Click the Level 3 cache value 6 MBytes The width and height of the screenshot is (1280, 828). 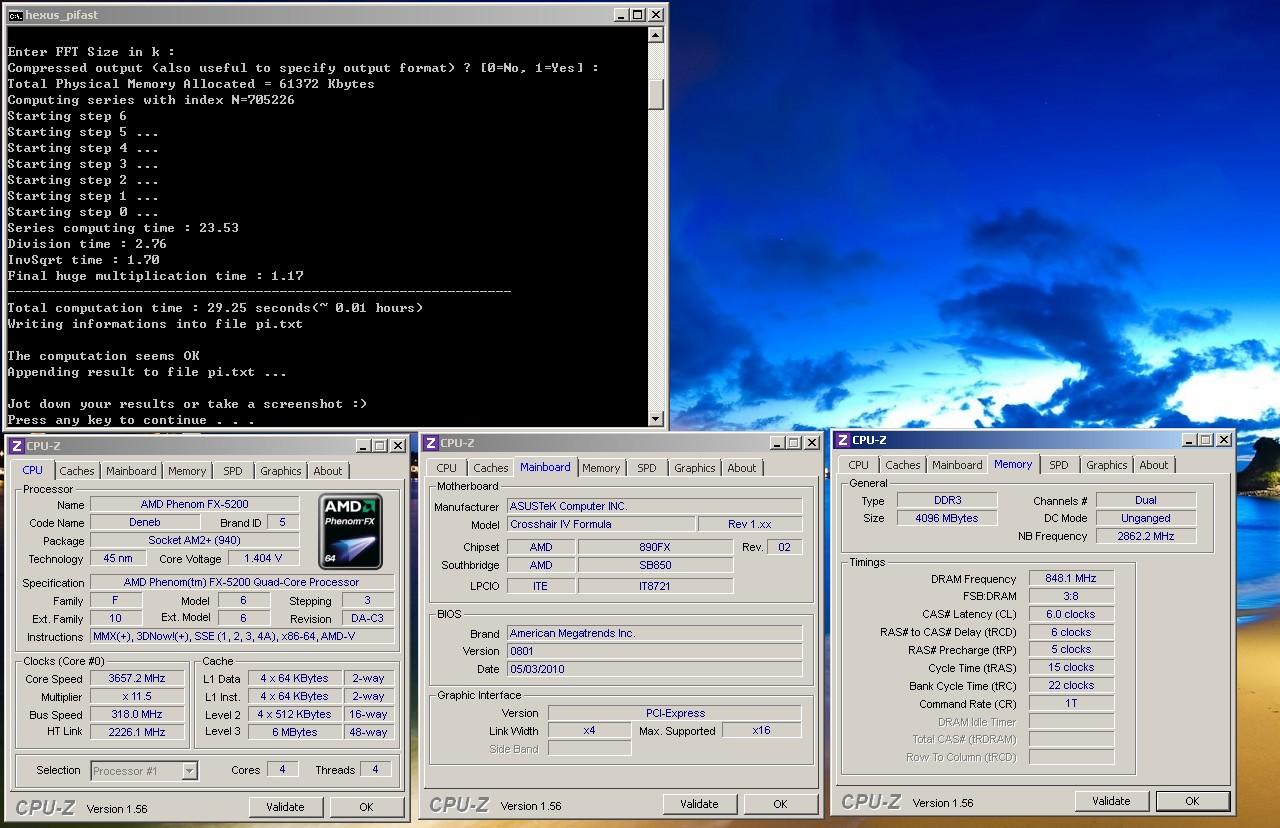point(294,732)
